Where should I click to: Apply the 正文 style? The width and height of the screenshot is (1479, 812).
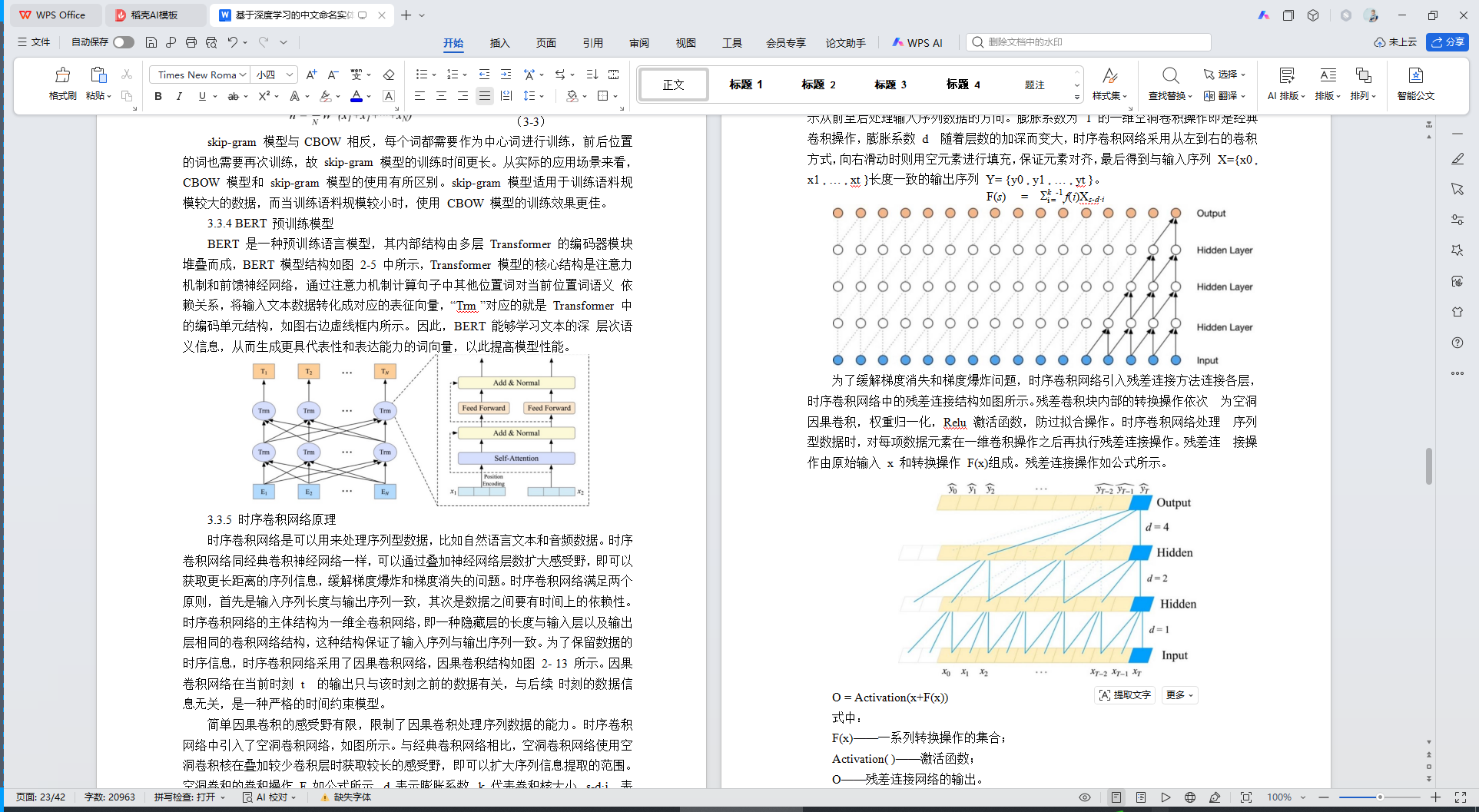pos(674,85)
